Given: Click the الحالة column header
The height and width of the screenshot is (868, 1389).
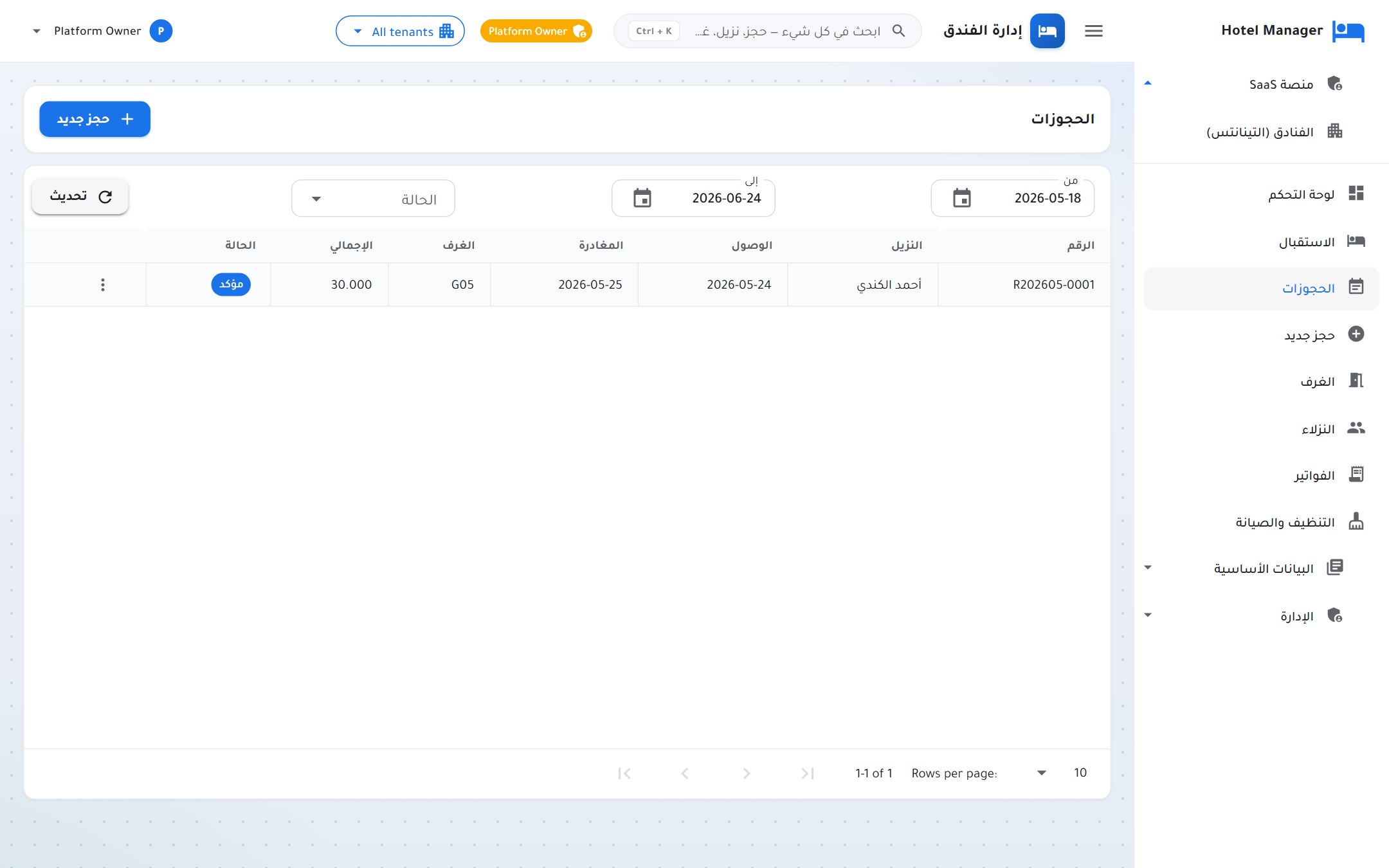Looking at the screenshot, I should [241, 245].
